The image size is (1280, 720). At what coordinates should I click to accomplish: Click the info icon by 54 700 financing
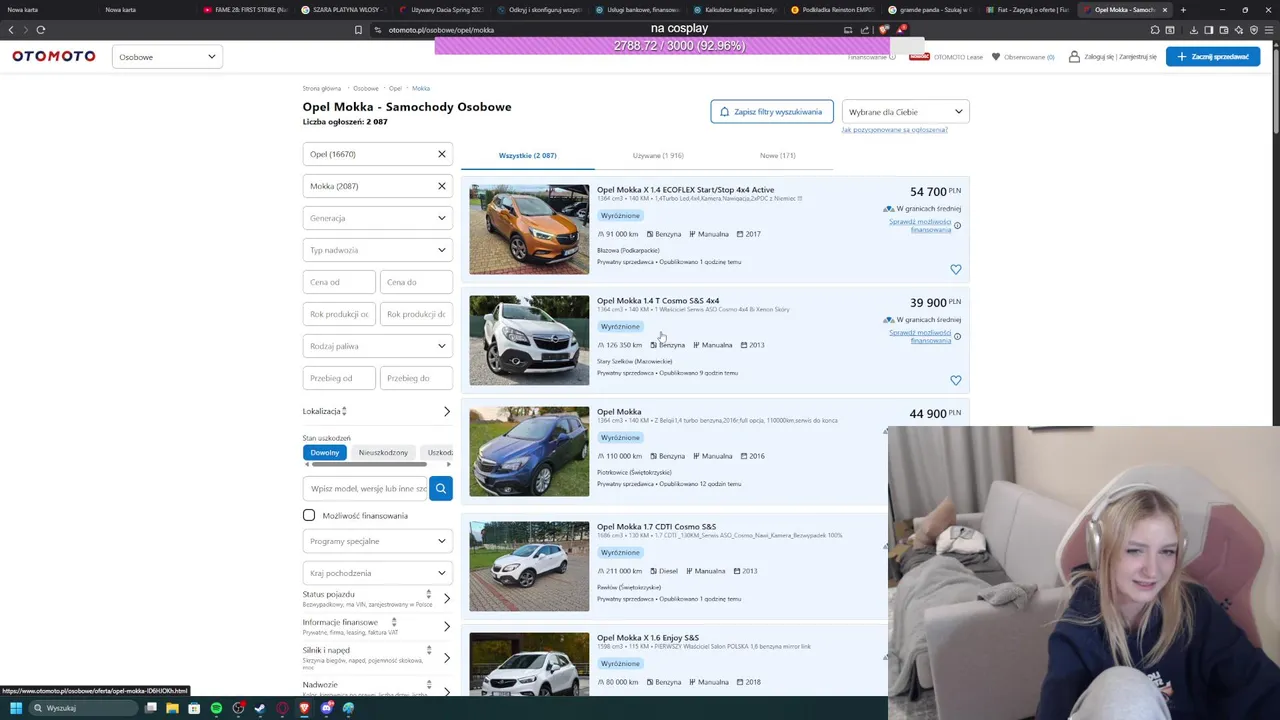click(x=957, y=226)
